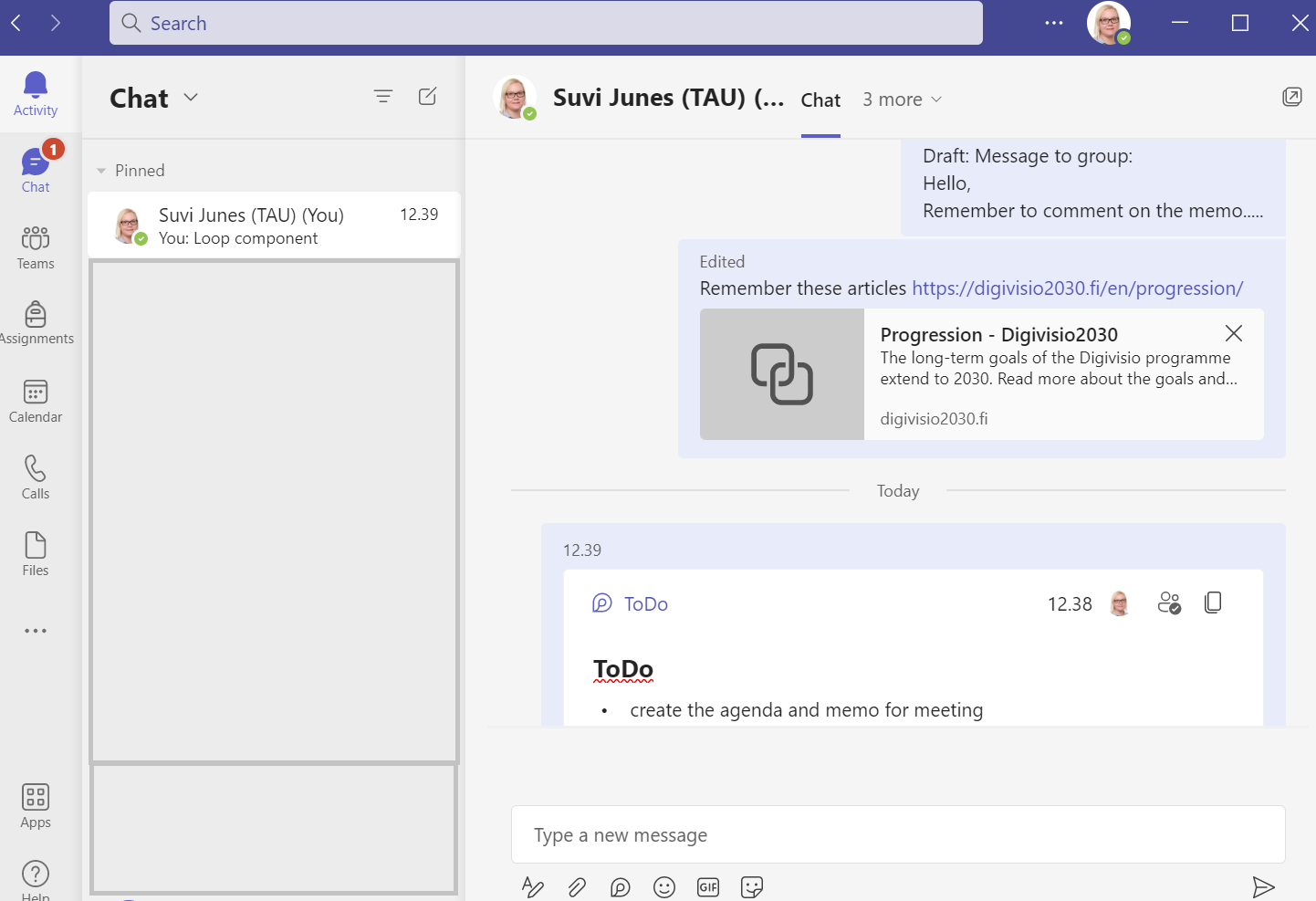
Task: Open the emoji picker
Action: point(664,886)
